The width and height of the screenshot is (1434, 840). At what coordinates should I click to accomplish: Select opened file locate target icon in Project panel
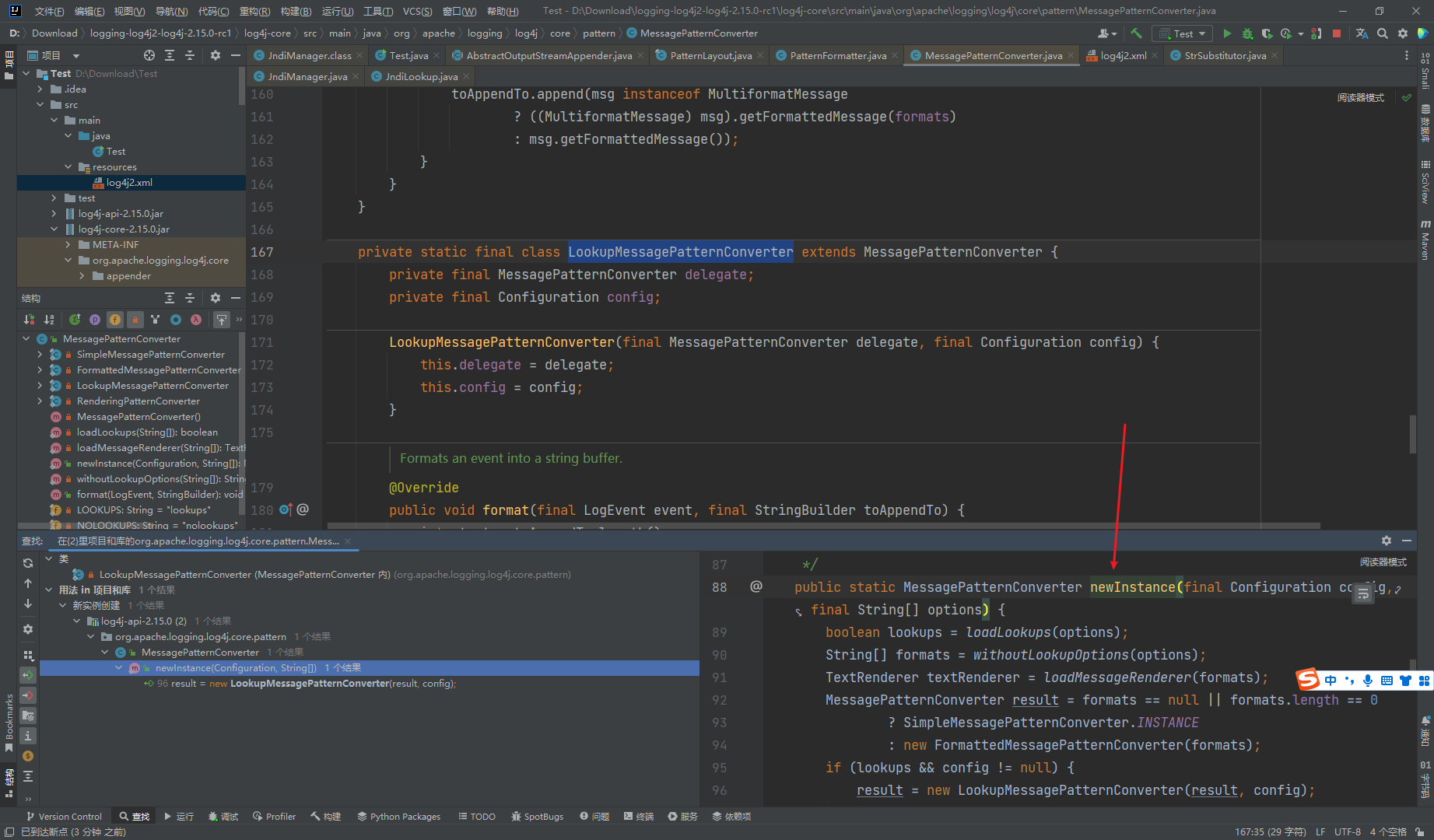pyautogui.click(x=149, y=55)
